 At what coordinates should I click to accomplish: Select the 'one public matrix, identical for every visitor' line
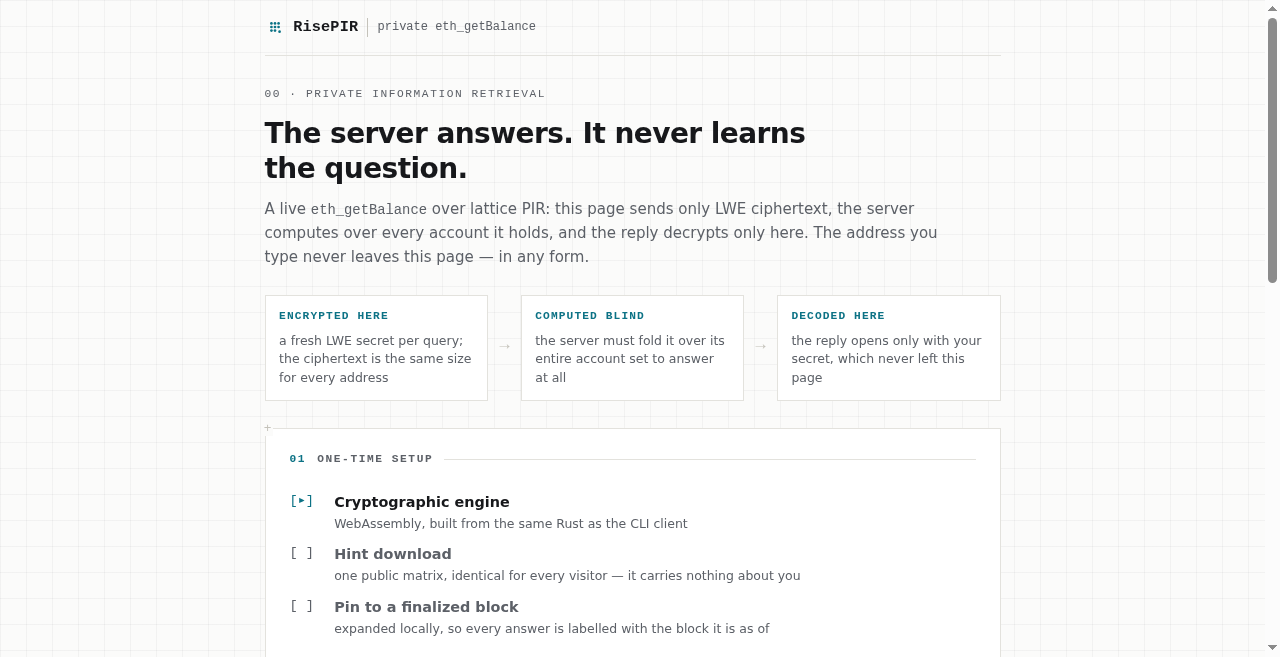pos(567,576)
